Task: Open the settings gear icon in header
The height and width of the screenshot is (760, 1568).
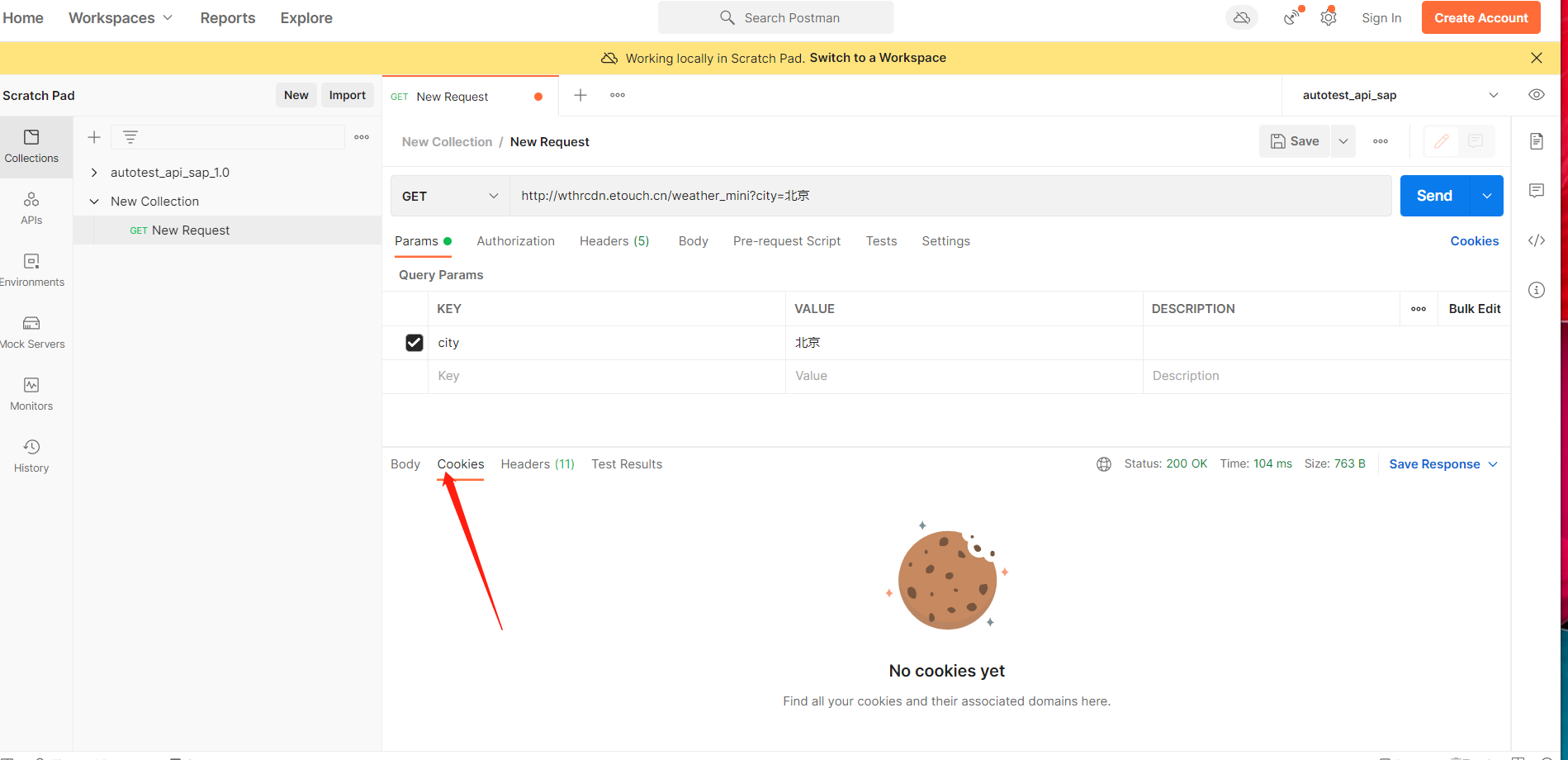Action: point(1329,17)
